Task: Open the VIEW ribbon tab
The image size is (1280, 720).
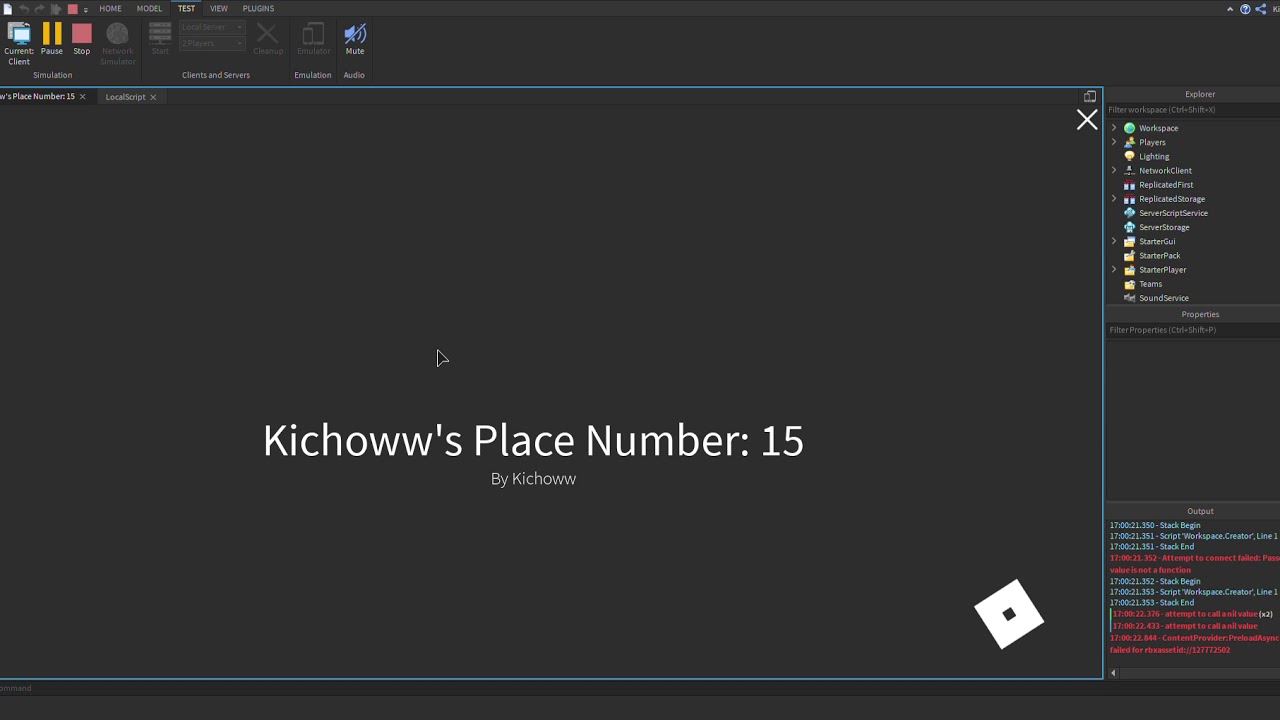Action: 218,8
